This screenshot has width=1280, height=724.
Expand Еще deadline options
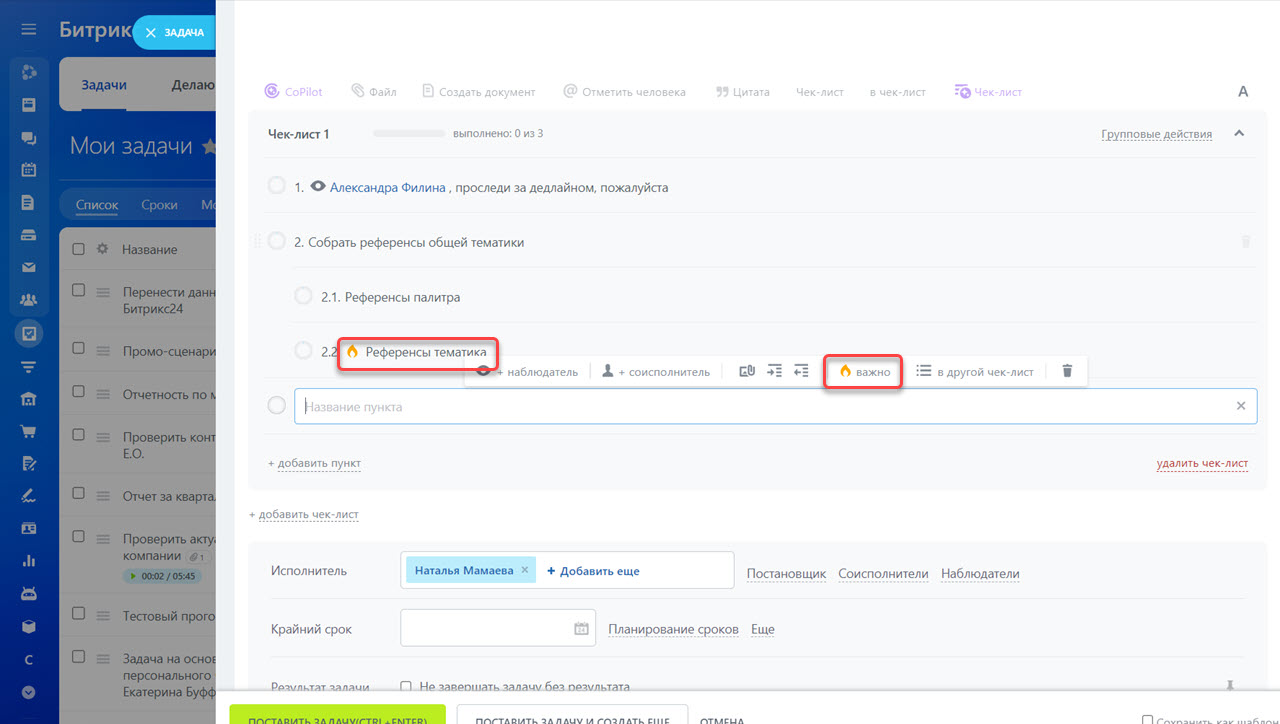coord(763,629)
